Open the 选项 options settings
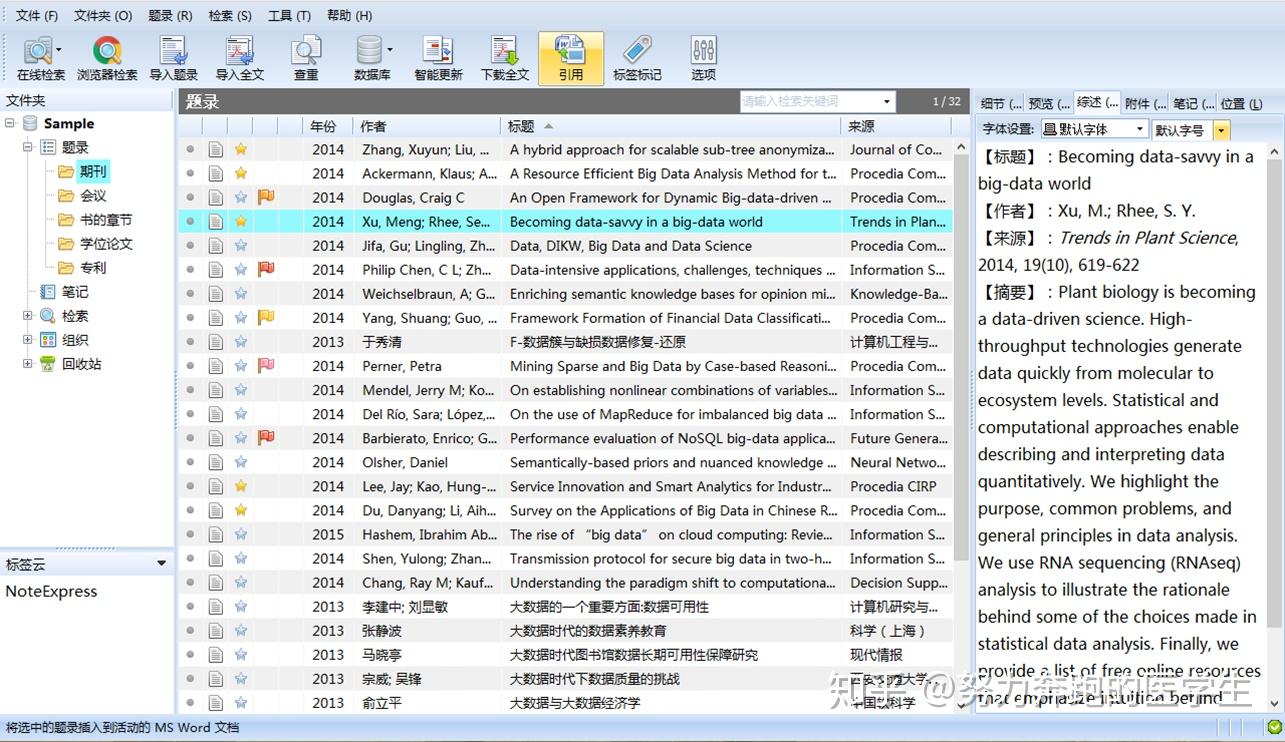The height and width of the screenshot is (742, 1285). pos(703,59)
